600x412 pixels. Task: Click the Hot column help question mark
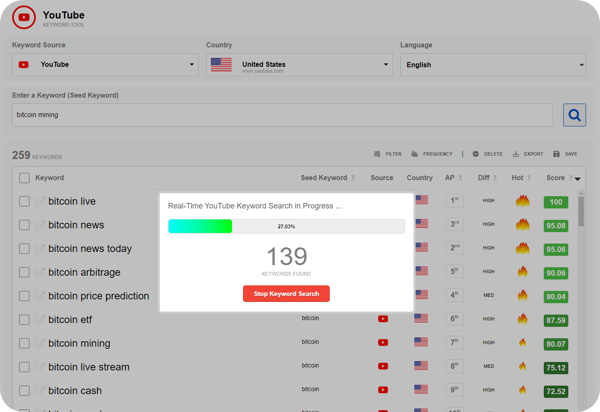pos(528,178)
